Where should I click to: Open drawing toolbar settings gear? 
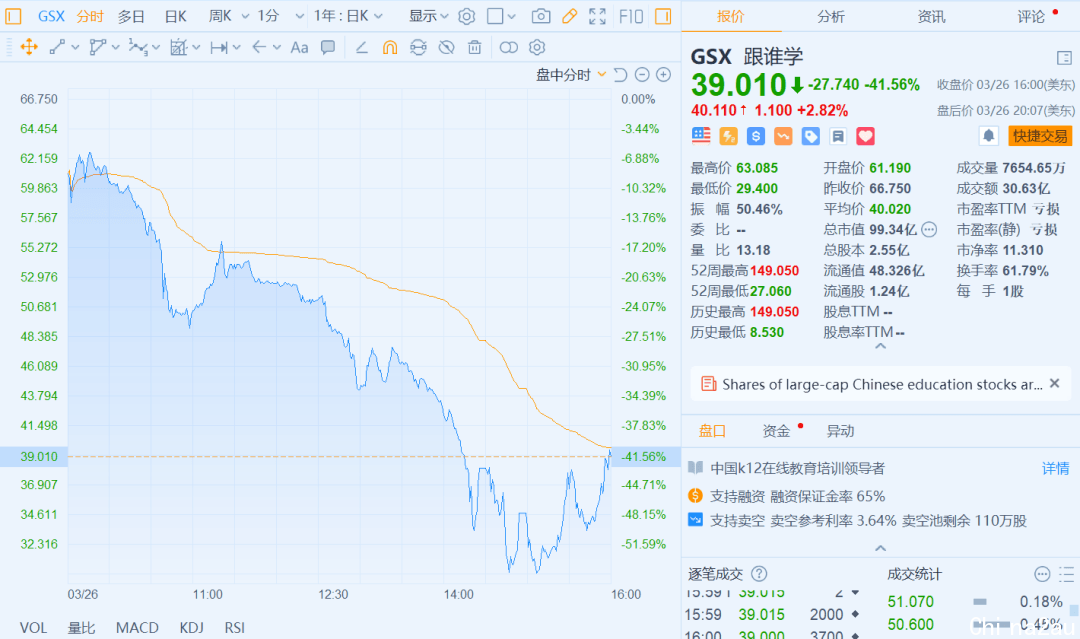537,47
